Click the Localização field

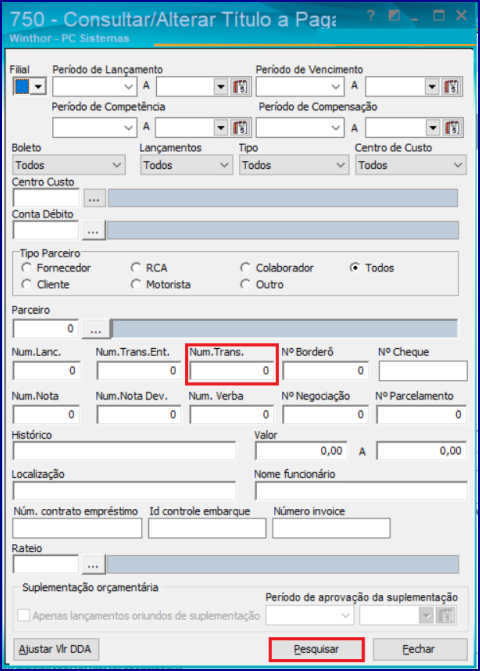point(124,490)
